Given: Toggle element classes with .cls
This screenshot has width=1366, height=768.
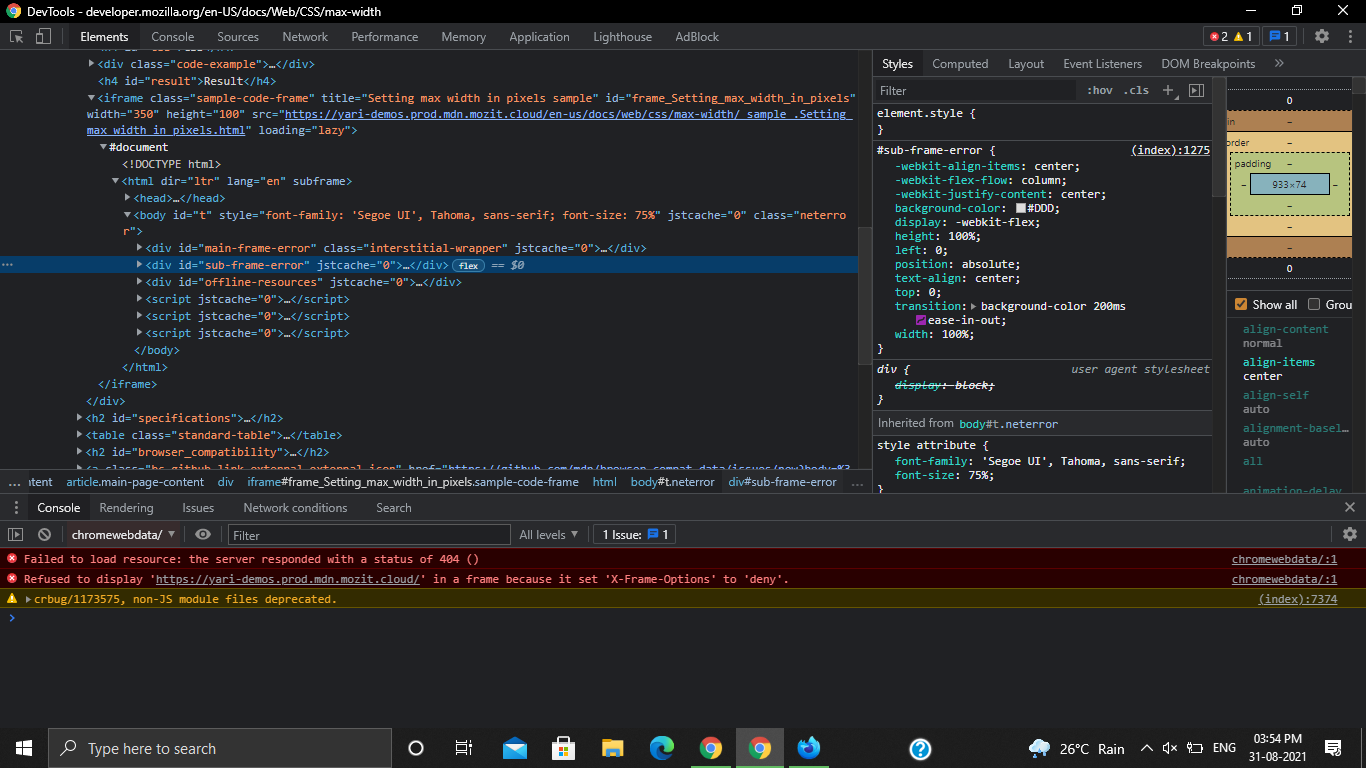Looking at the screenshot, I should pos(1136,90).
